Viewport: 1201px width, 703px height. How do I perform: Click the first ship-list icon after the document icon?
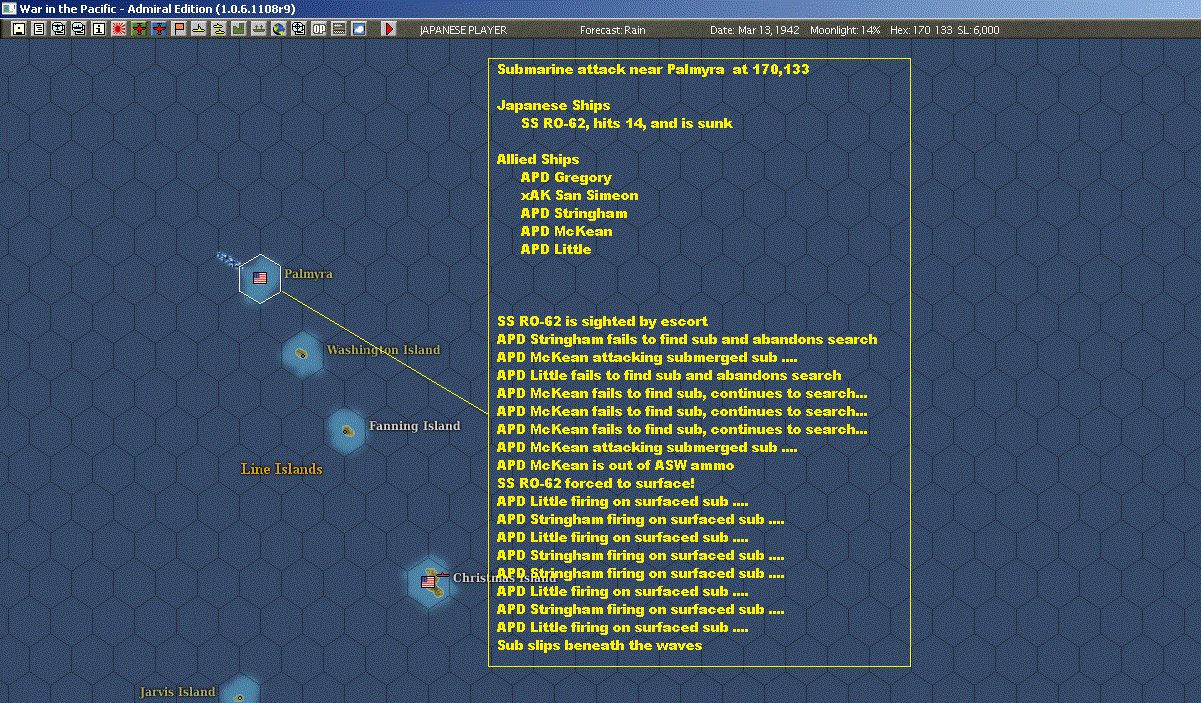point(59,29)
